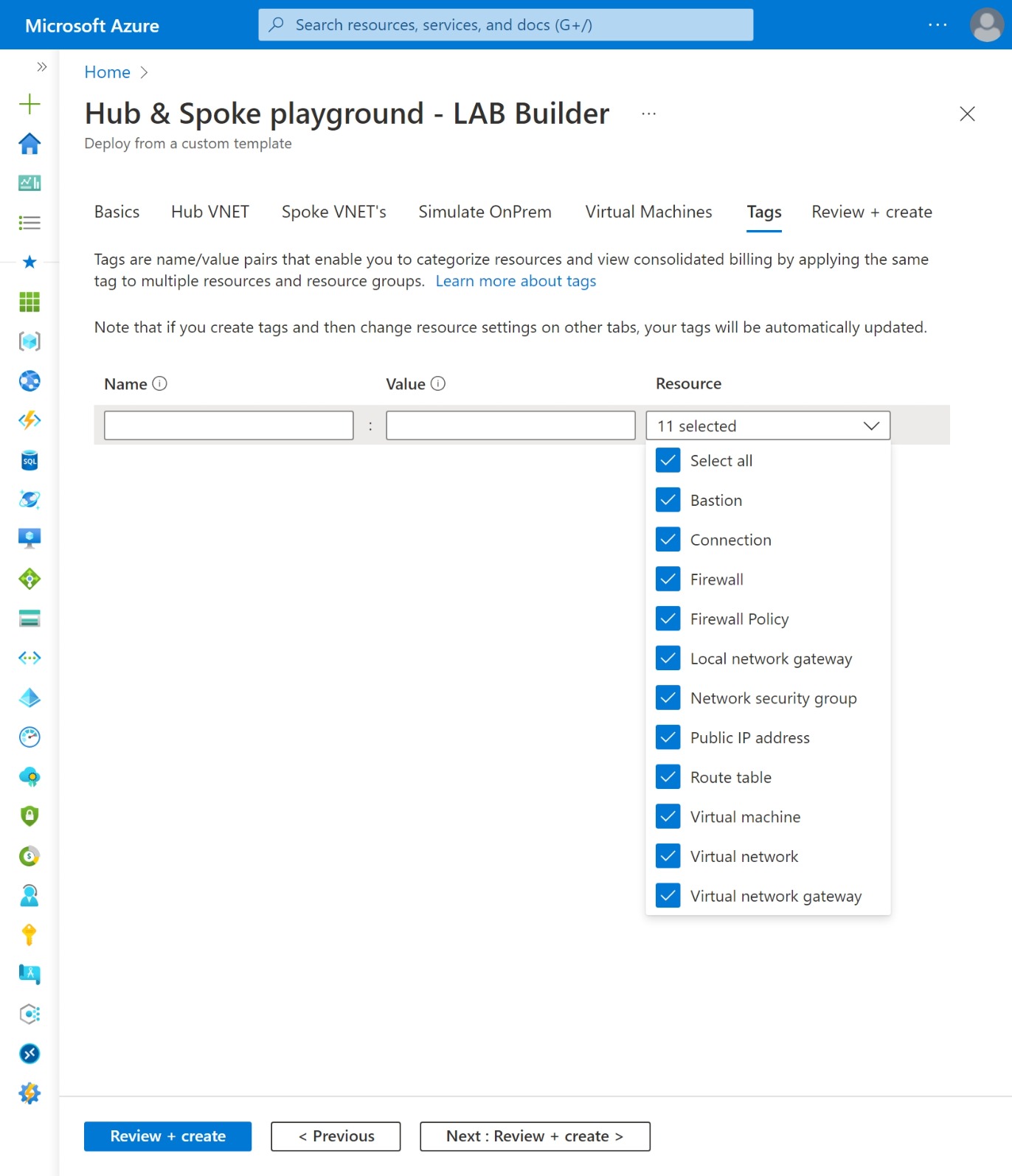This screenshot has height=1176, width=1012.
Task: Go to the Virtual Machines tab
Action: pos(648,212)
